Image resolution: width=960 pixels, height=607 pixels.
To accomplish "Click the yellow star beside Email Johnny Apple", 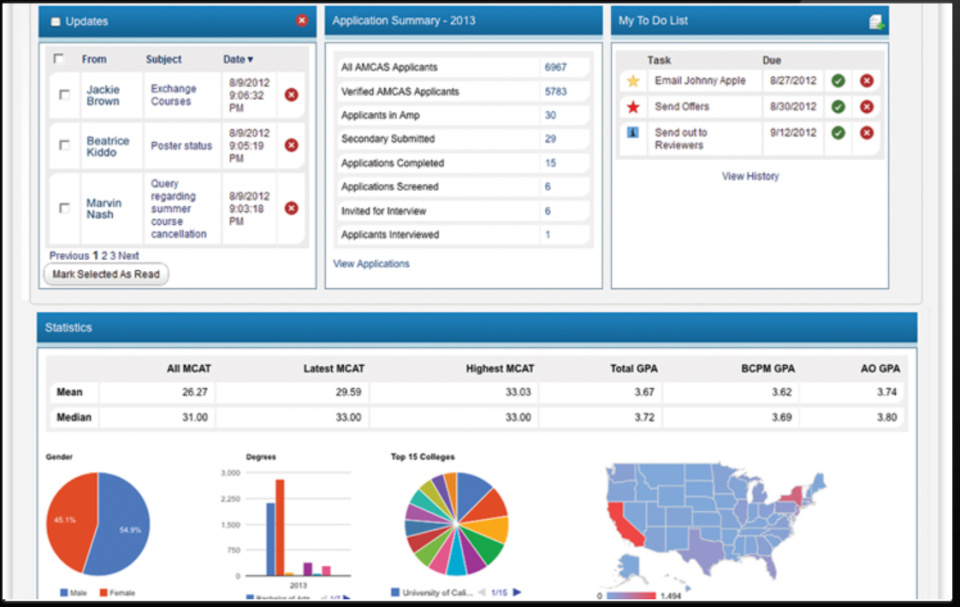I will click(x=632, y=78).
